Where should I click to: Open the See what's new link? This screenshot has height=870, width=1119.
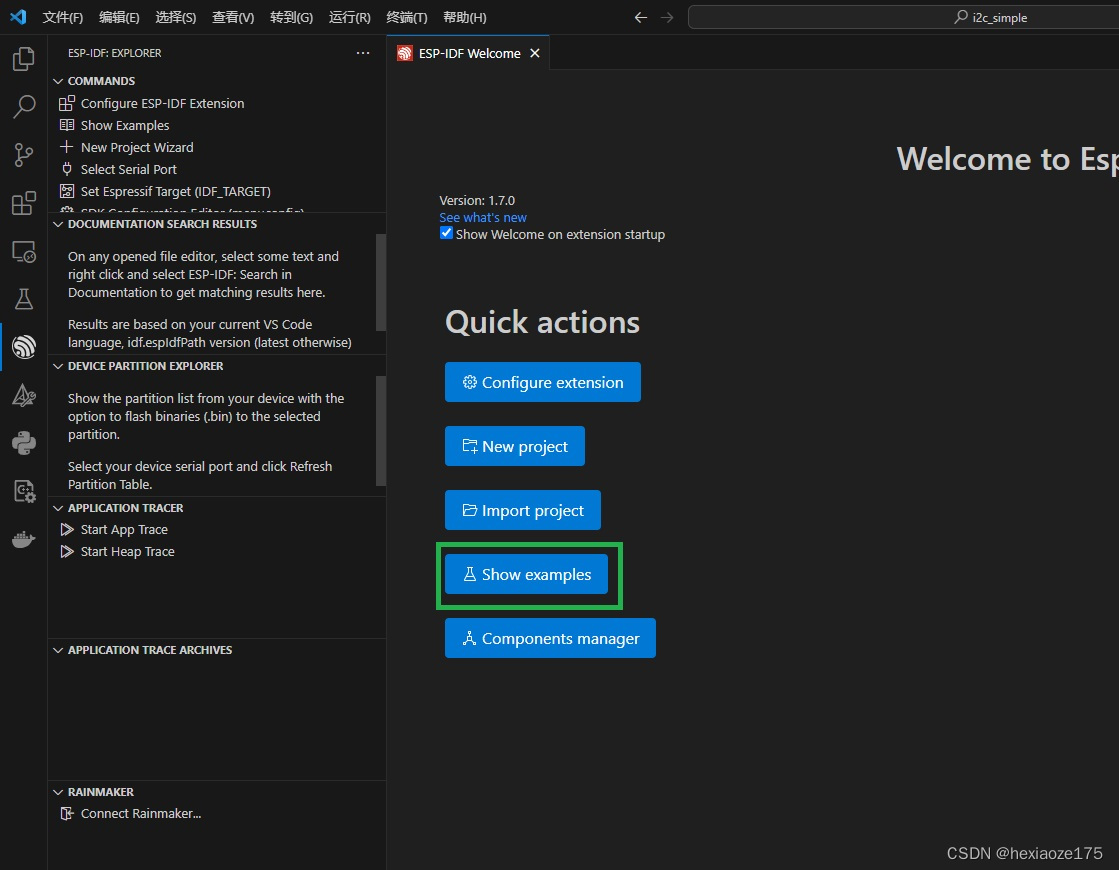tap(483, 218)
